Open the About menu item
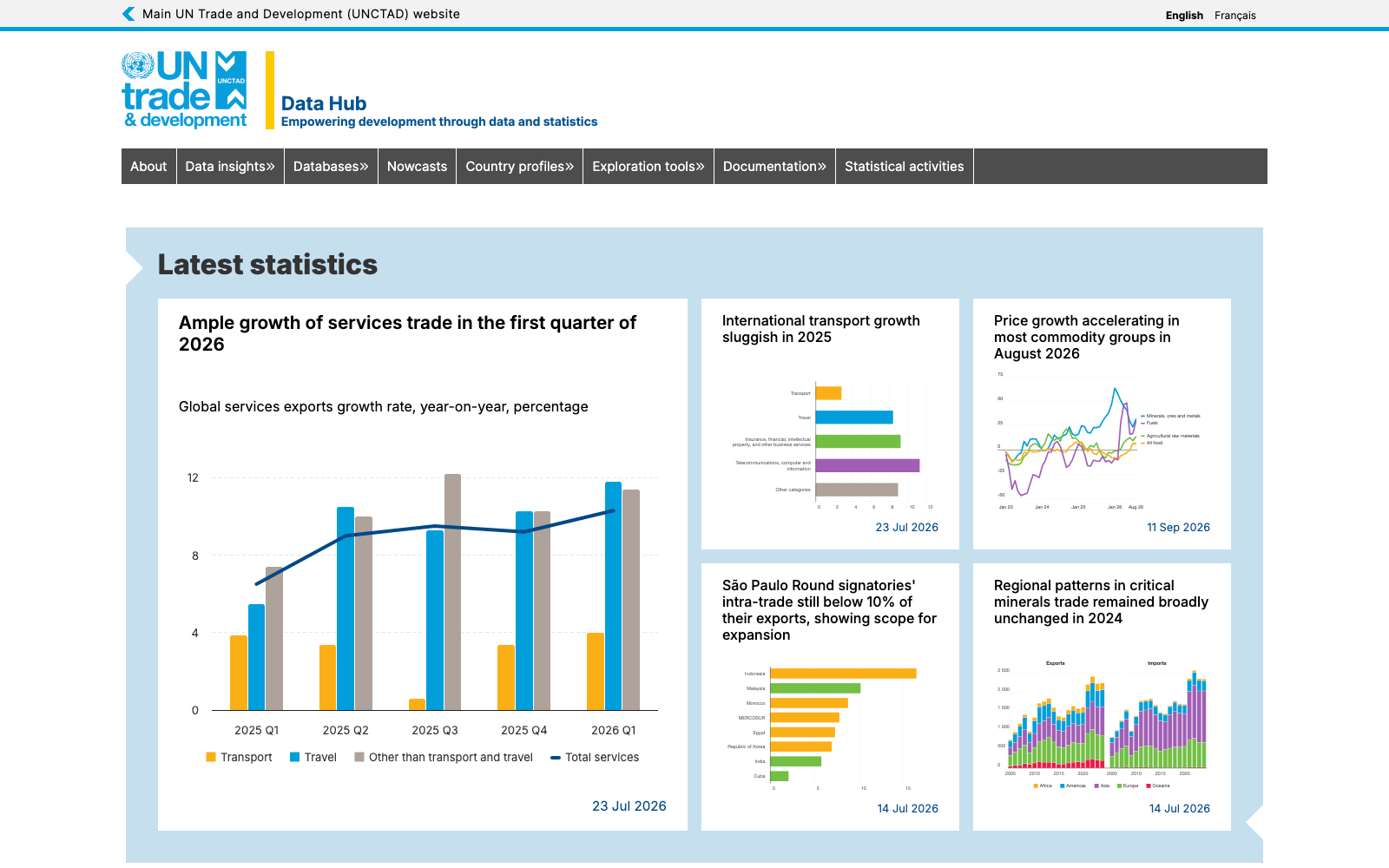Screen dimensions: 1389x868 pyautogui.click(x=148, y=167)
